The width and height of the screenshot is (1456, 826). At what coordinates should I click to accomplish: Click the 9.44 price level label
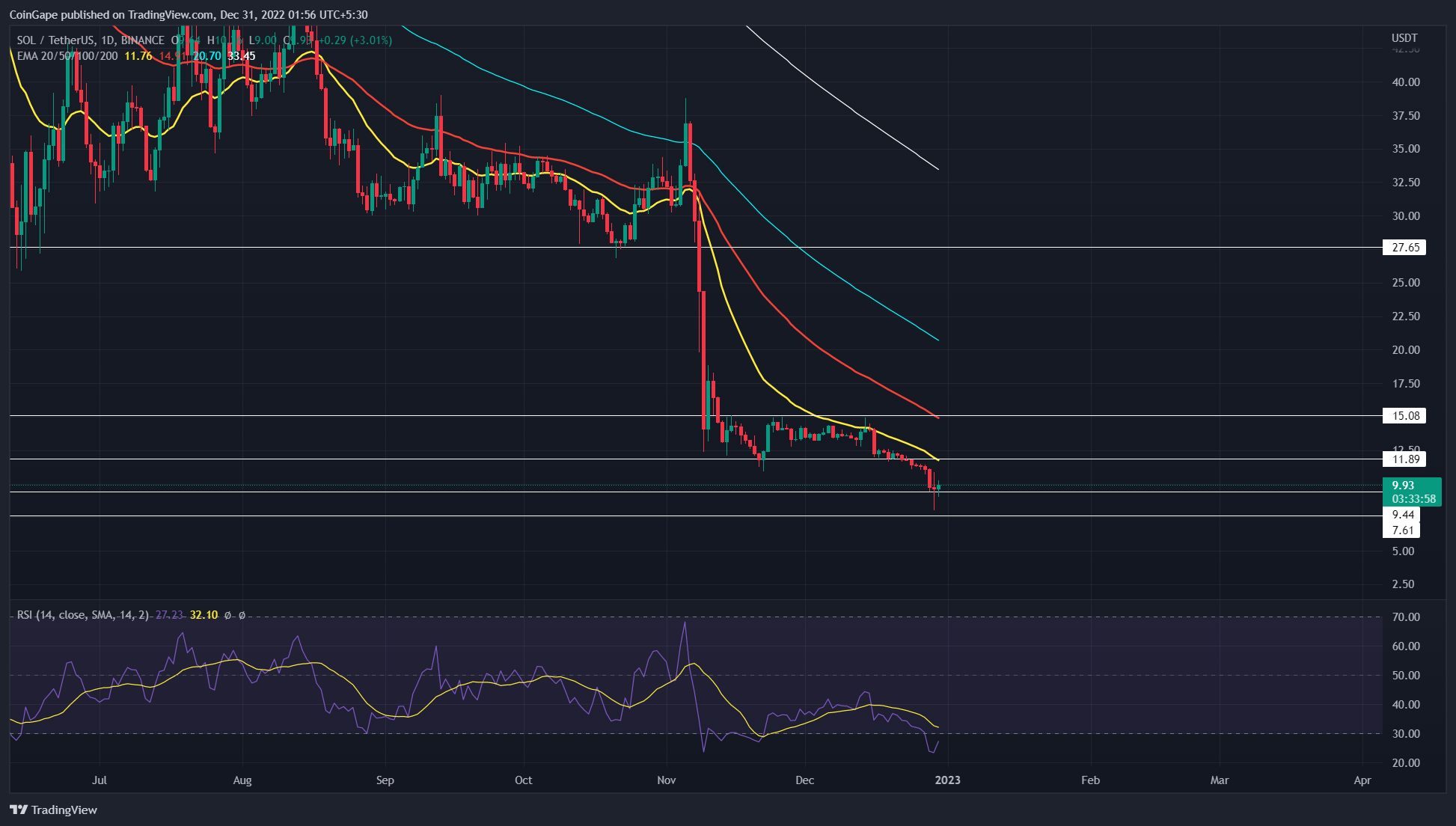1402,515
